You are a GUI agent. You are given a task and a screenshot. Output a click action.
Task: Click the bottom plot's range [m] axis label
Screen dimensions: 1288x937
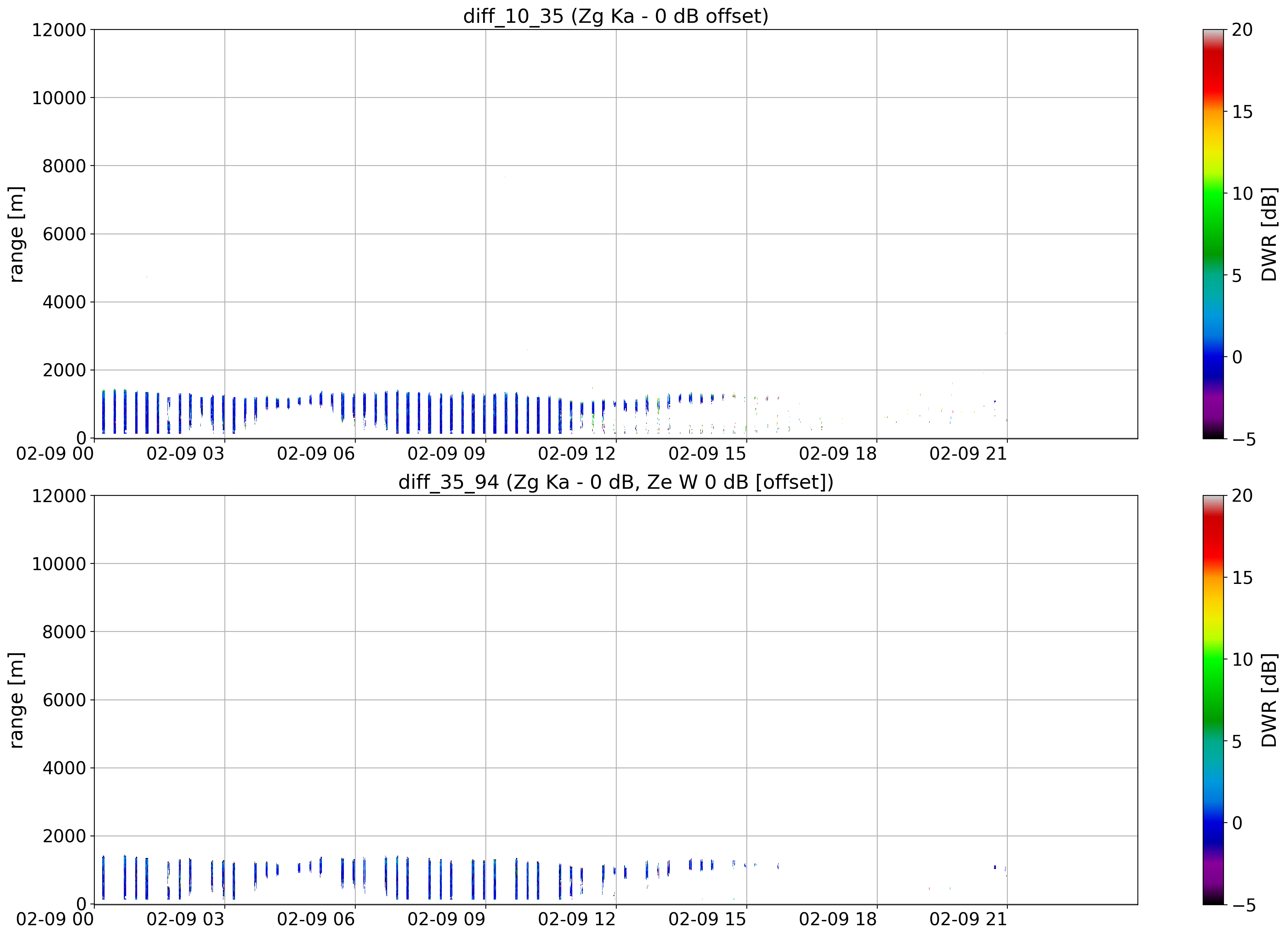click(17, 700)
